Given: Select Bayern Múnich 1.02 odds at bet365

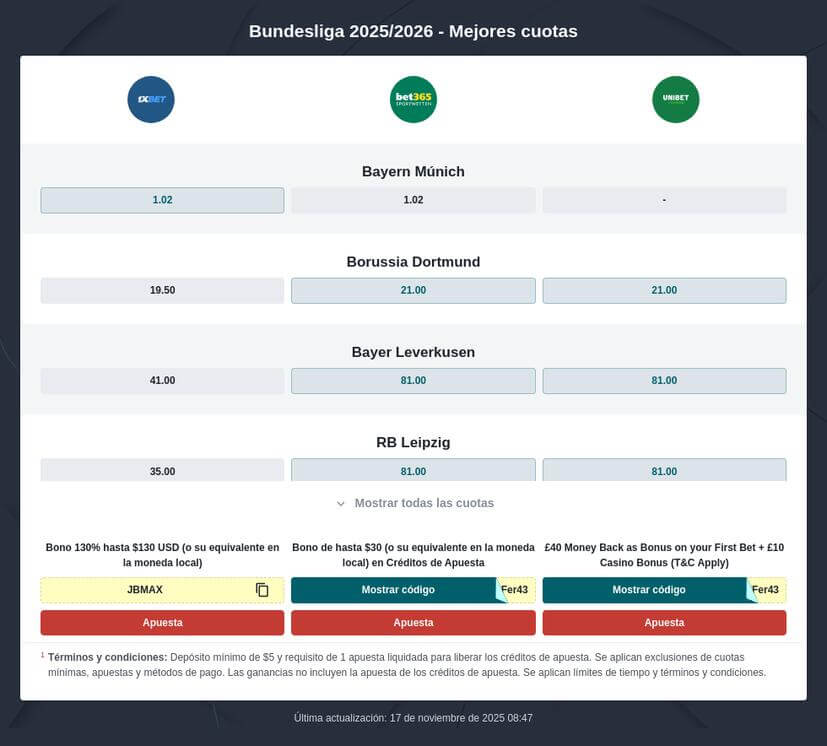Looking at the screenshot, I should click(413, 200).
